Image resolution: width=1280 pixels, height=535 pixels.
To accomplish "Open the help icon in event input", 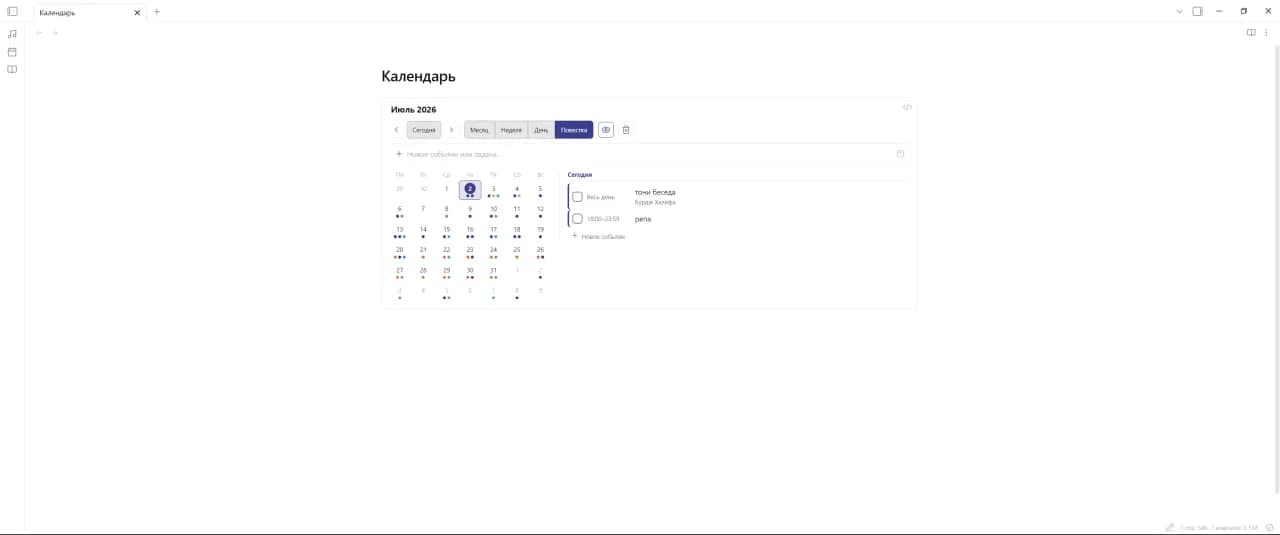I will 900,154.
